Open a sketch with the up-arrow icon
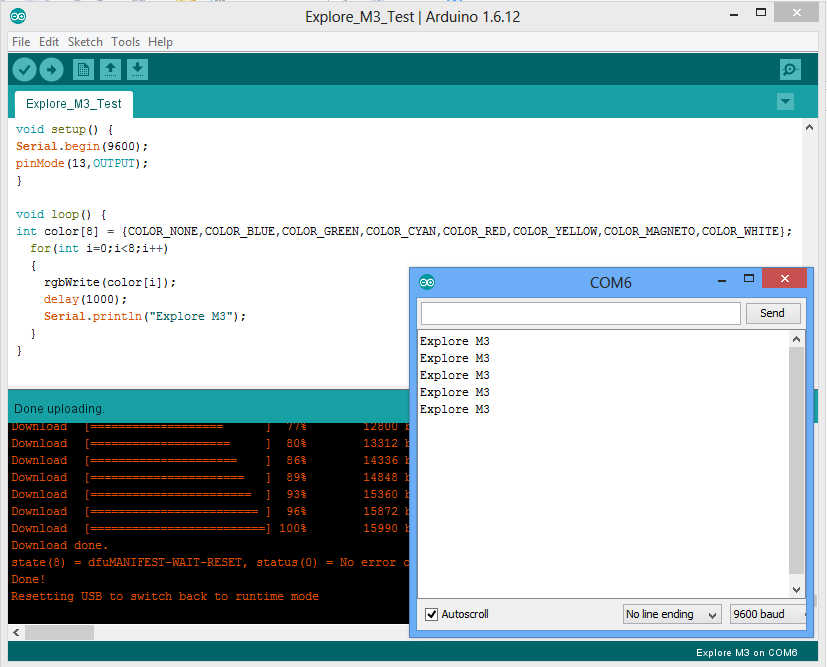The image size is (827, 667). point(110,70)
